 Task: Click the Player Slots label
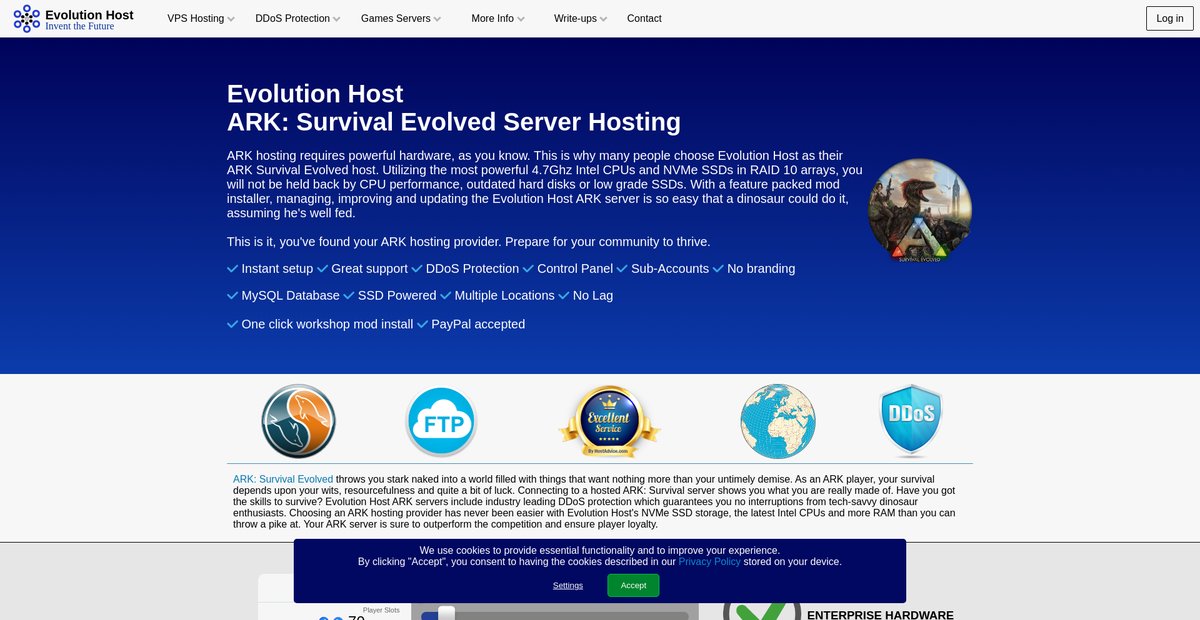pos(381,609)
